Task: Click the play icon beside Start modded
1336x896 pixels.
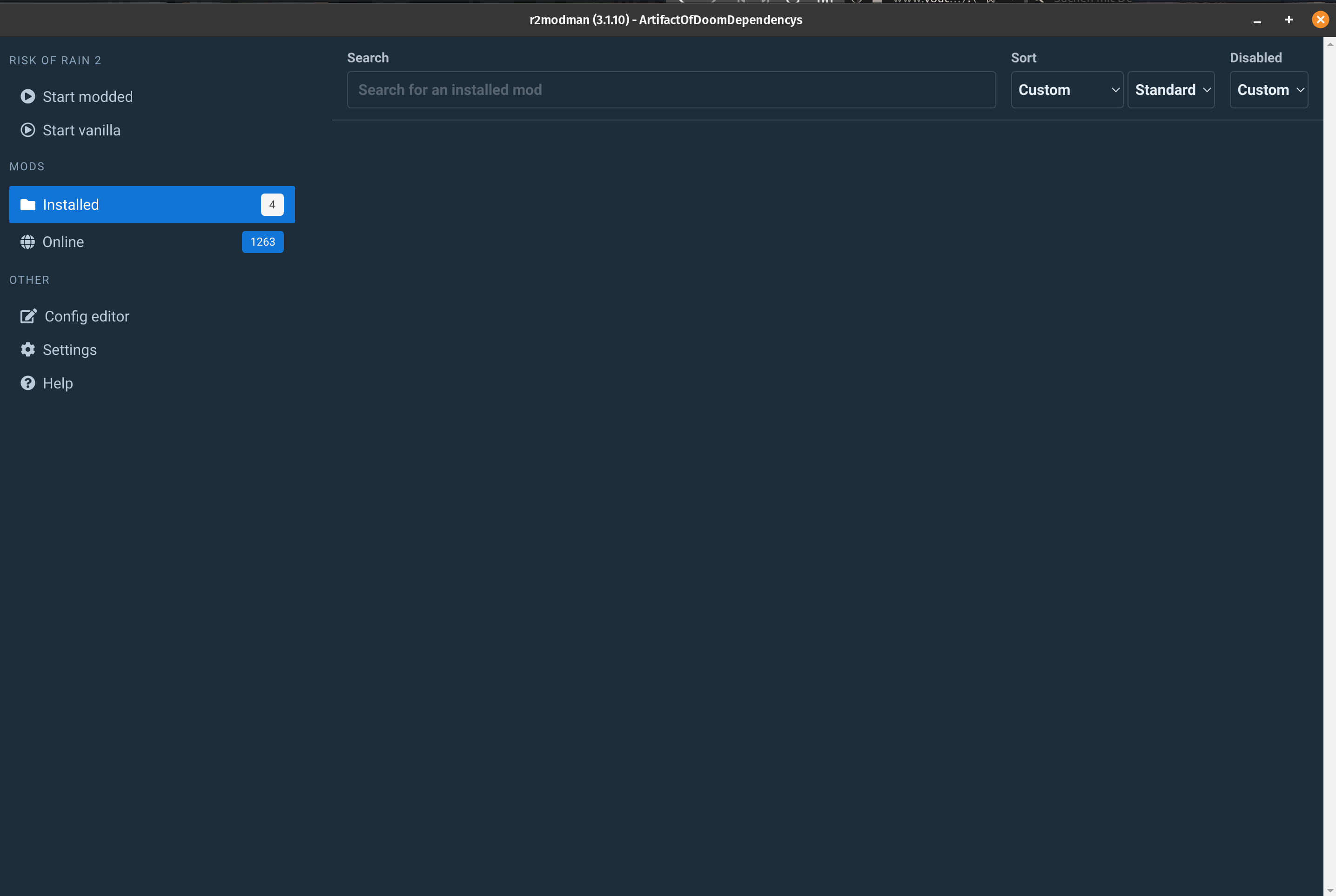Action: tap(27, 97)
